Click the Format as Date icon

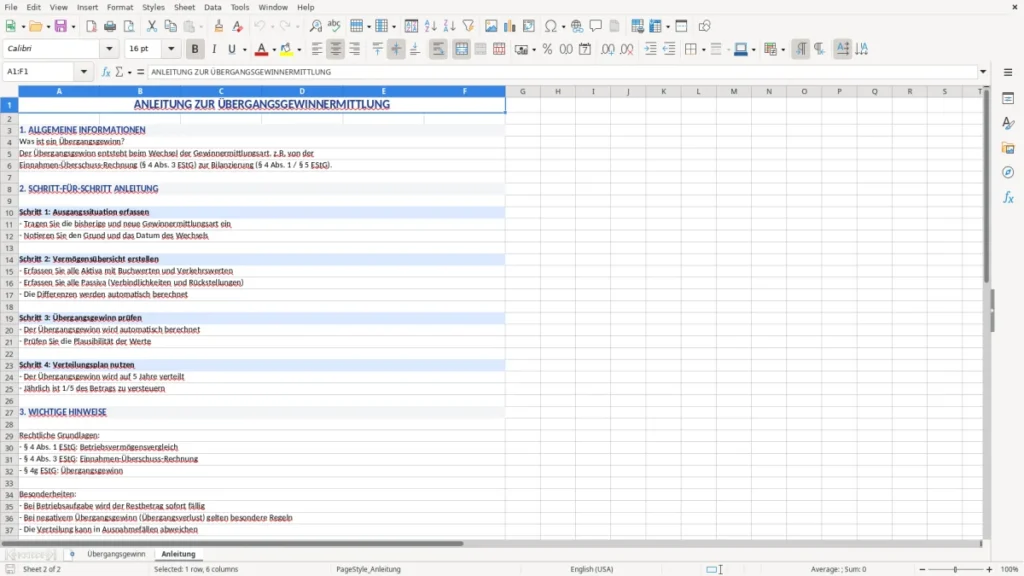(x=585, y=49)
